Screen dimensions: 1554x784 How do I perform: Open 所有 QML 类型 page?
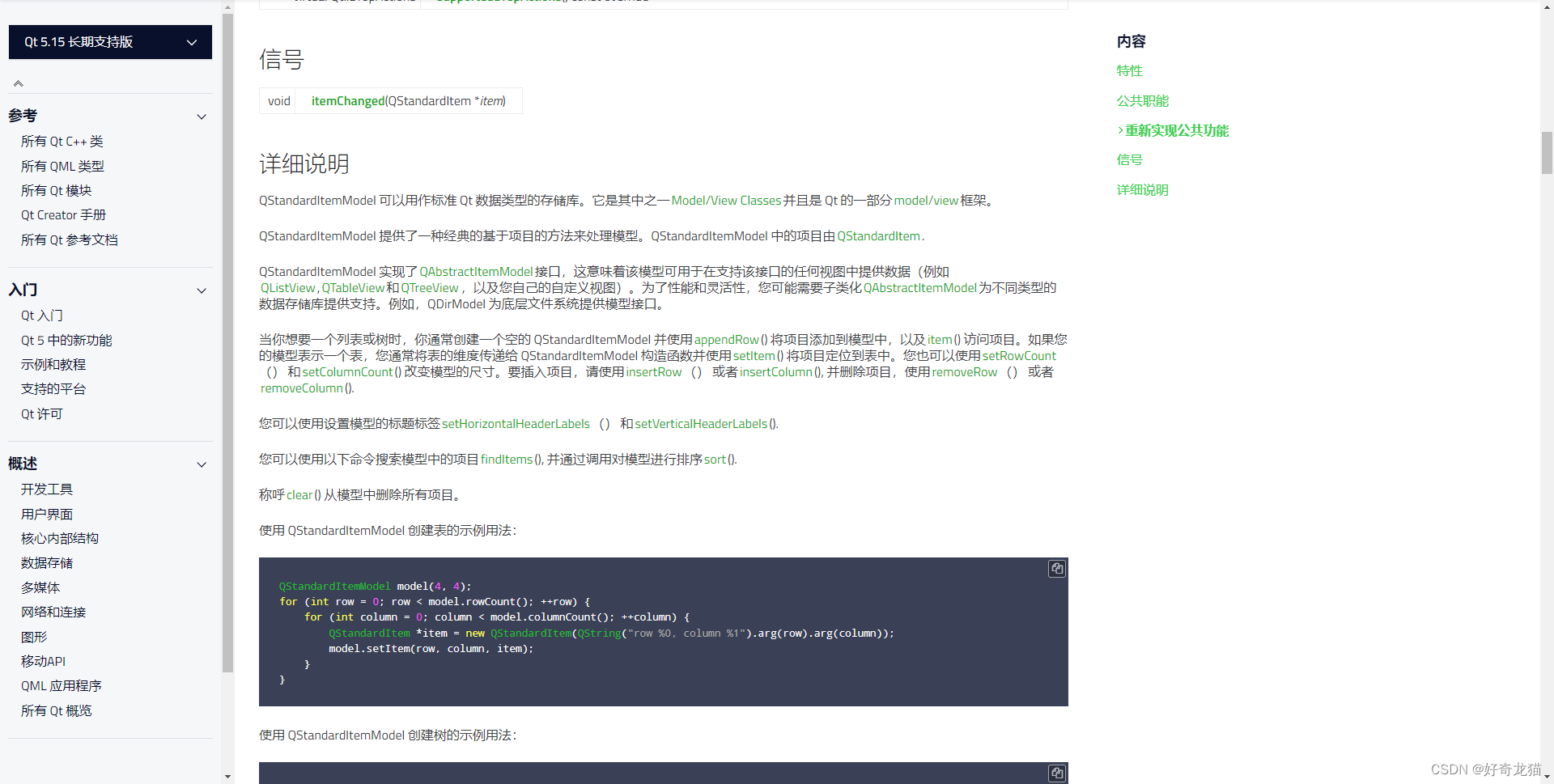62,166
